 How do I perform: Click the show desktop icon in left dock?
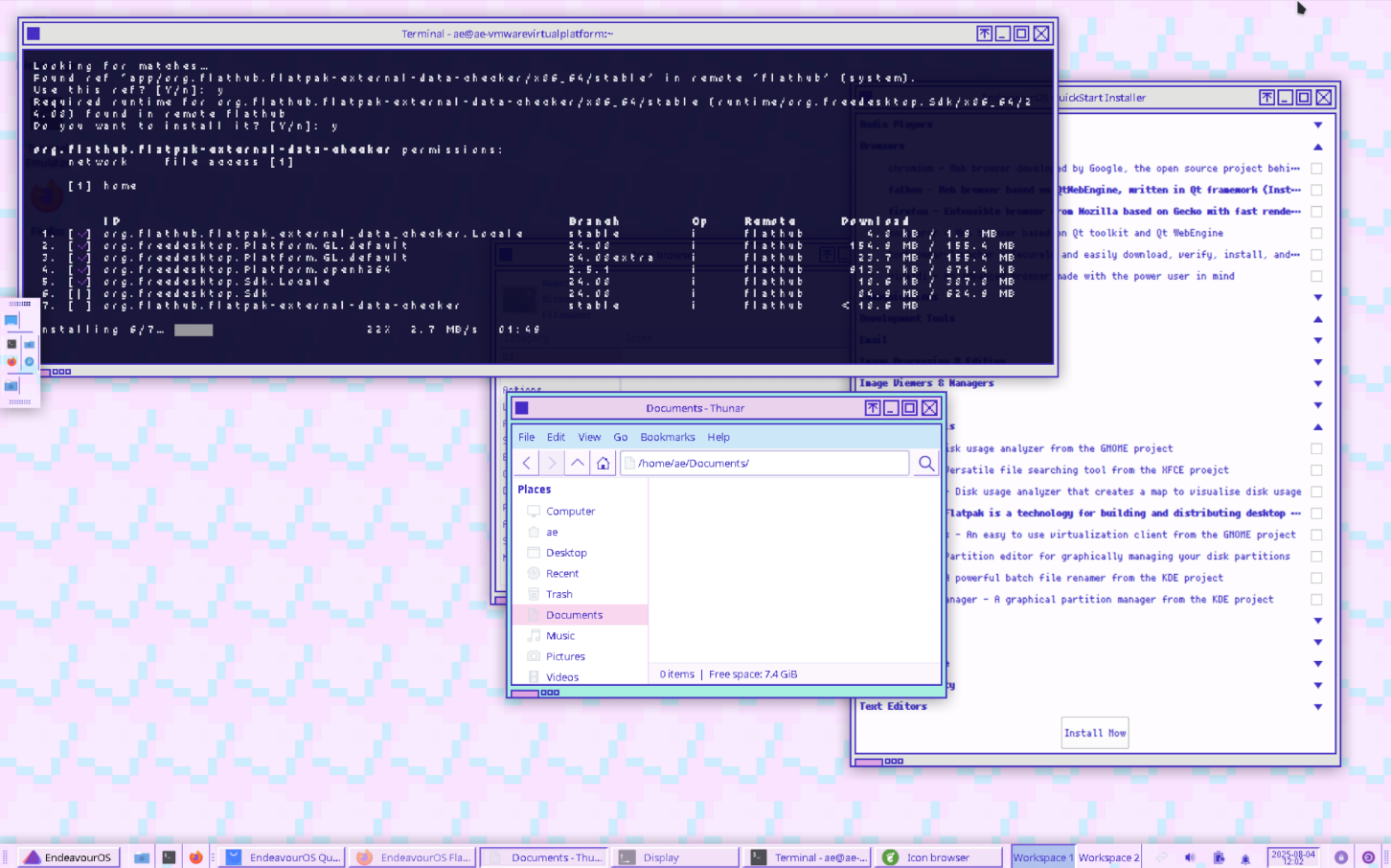(x=11, y=320)
